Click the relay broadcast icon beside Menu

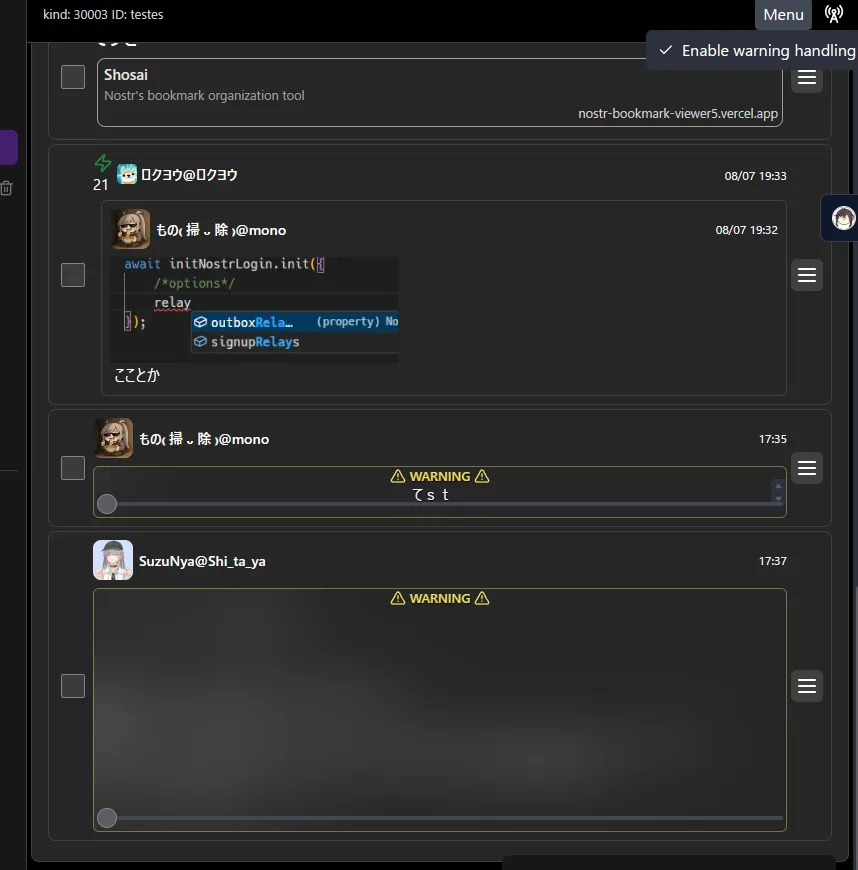(833, 14)
